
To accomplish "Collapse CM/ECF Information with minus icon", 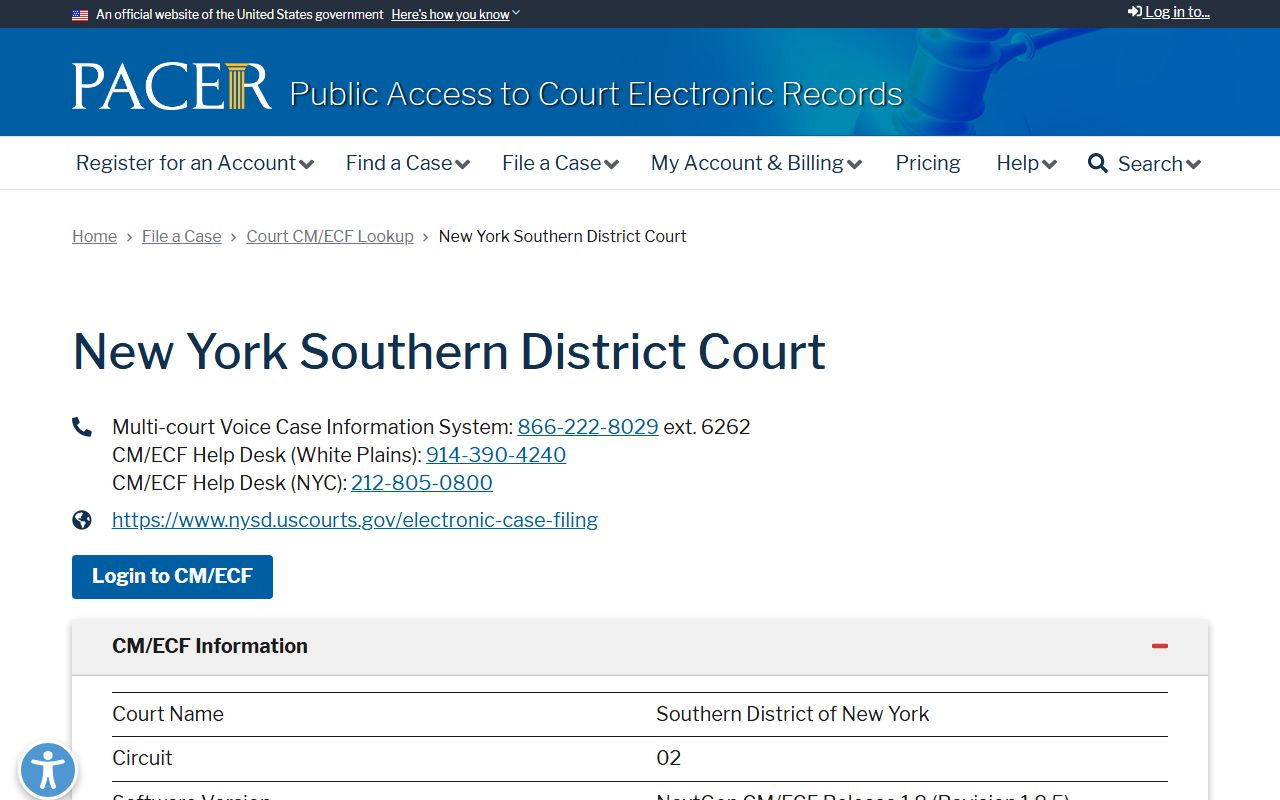I will (1160, 646).
